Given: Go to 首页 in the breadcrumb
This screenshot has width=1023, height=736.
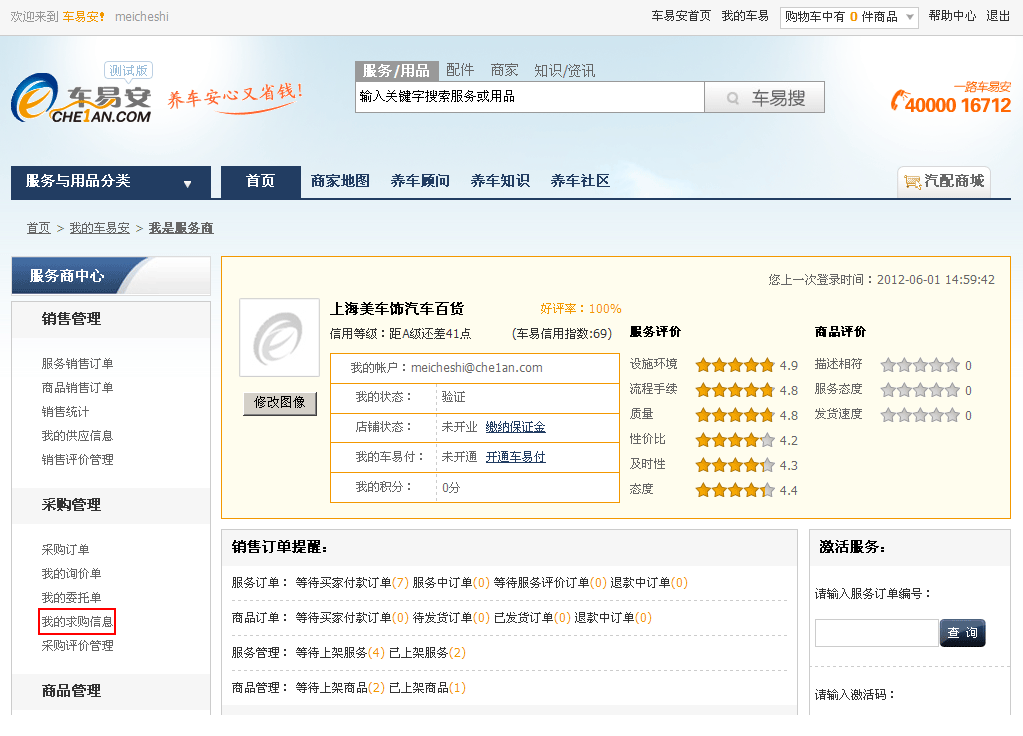Looking at the screenshot, I should (x=38, y=228).
